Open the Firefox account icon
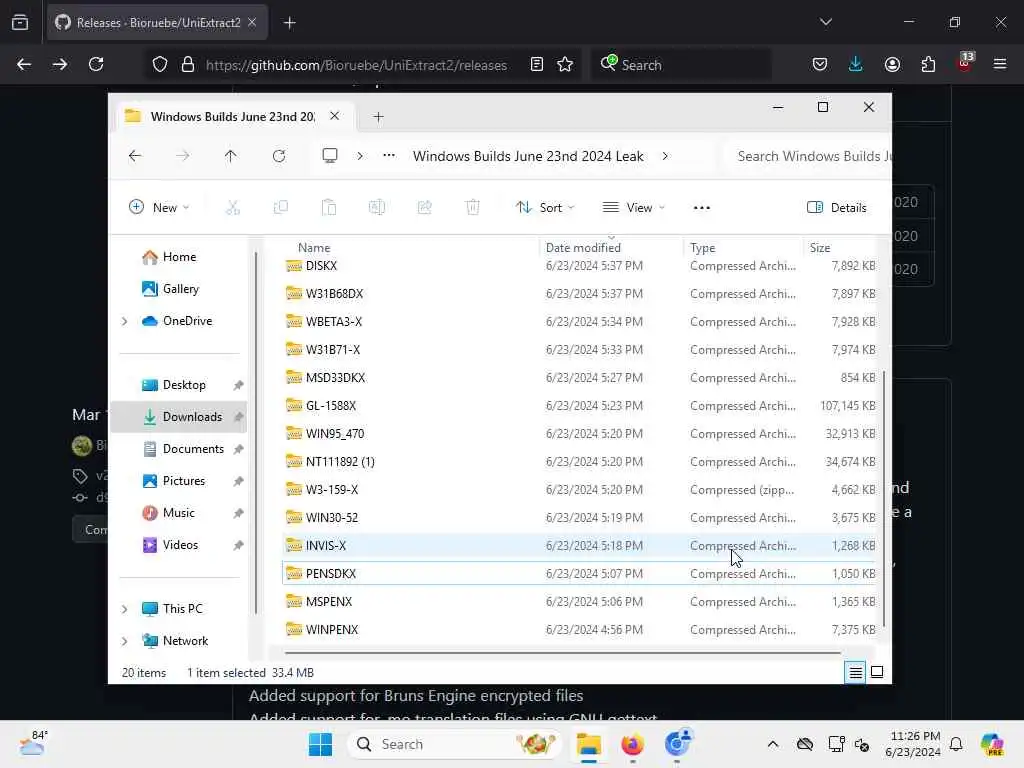Viewport: 1024px width, 768px height. pyautogui.click(x=892, y=65)
